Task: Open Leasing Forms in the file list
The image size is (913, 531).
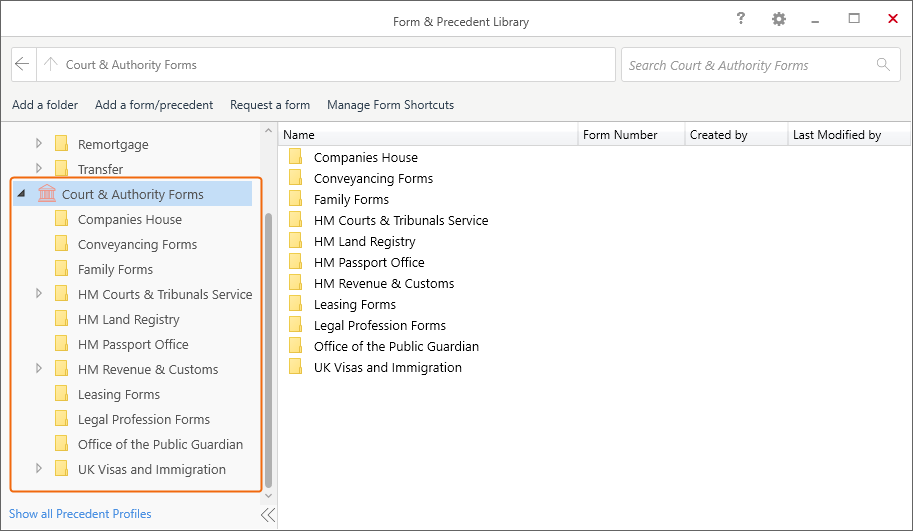Action: point(355,304)
